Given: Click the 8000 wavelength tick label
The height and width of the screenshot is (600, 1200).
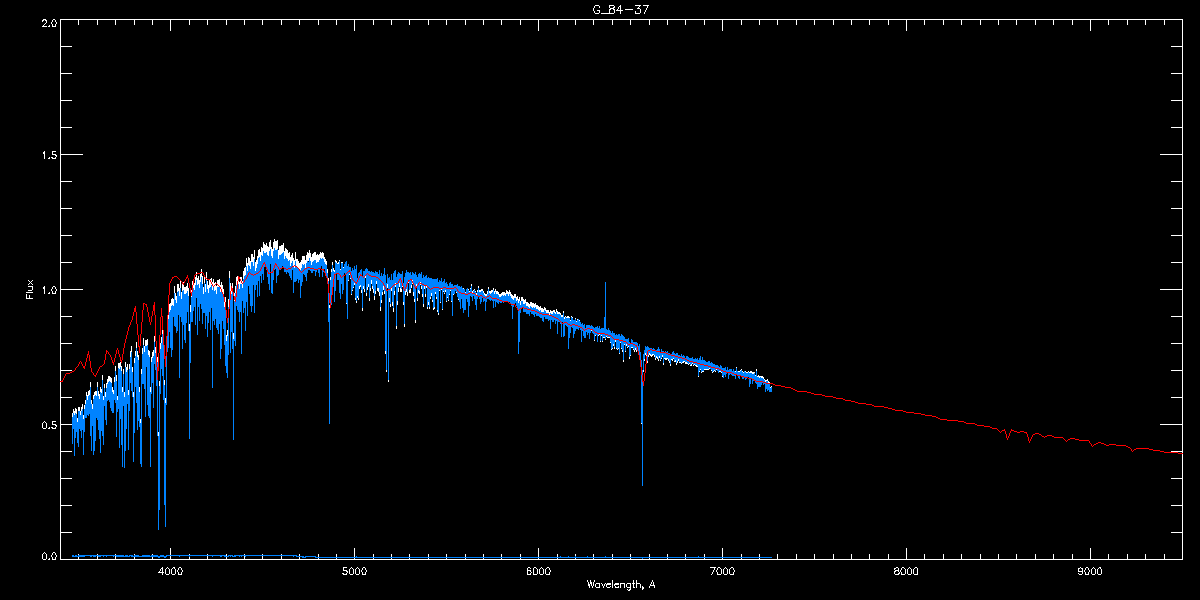Looking at the screenshot, I should click(906, 572).
